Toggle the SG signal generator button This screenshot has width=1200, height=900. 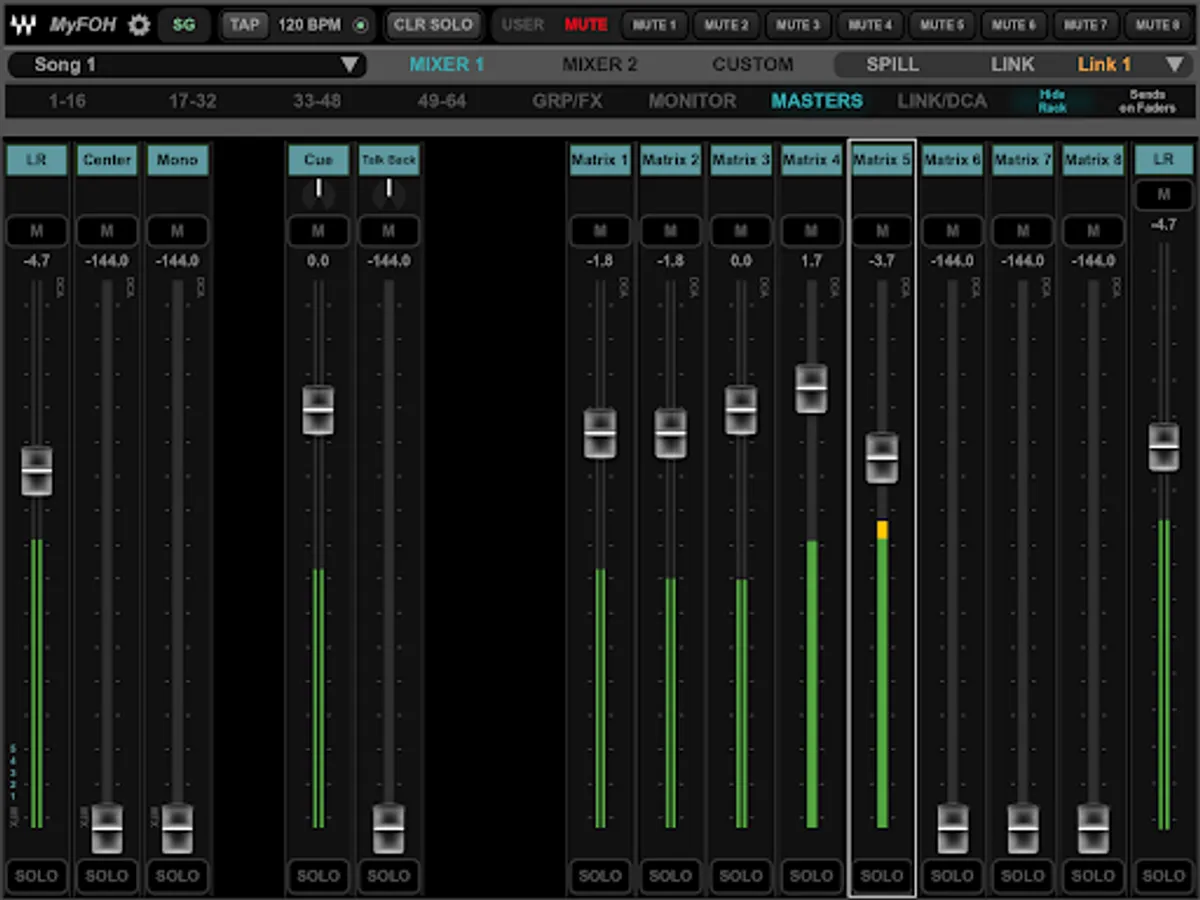tap(184, 25)
